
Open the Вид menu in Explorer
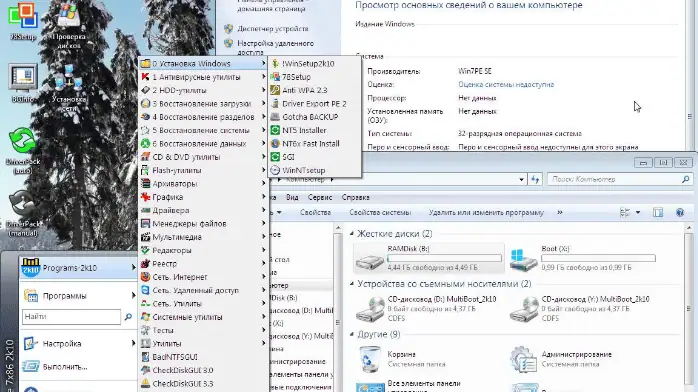[x=292, y=198]
